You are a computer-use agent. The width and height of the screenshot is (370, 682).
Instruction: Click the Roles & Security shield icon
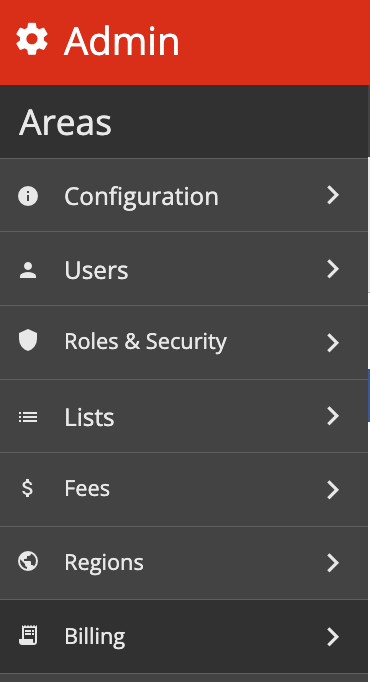pyautogui.click(x=28, y=341)
